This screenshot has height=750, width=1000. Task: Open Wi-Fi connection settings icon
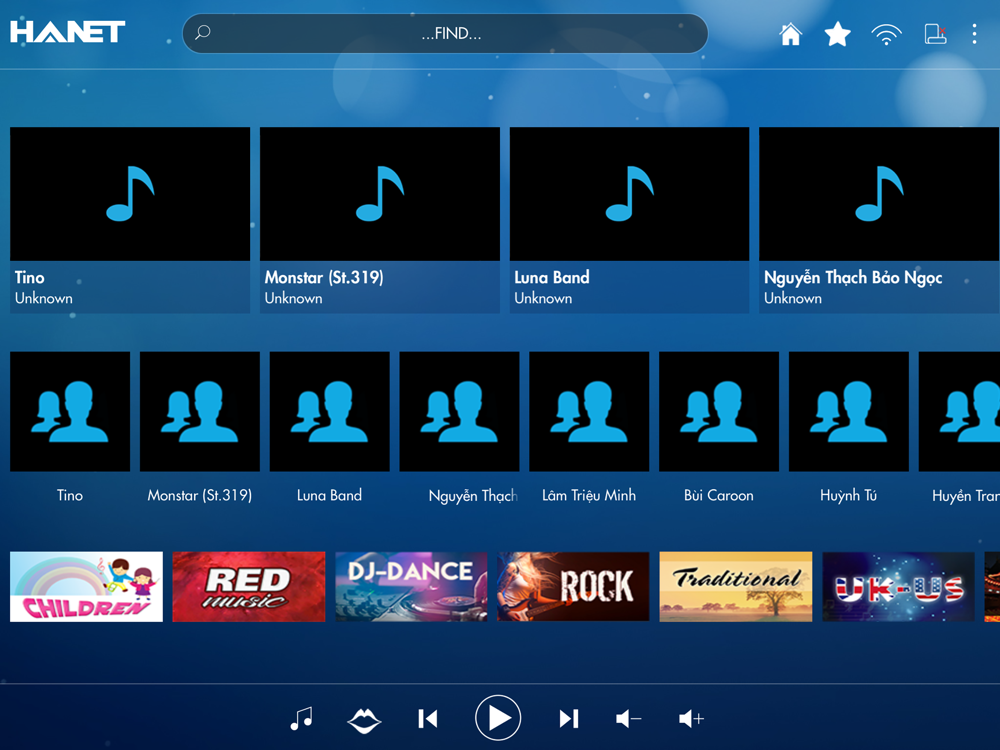tap(886, 34)
